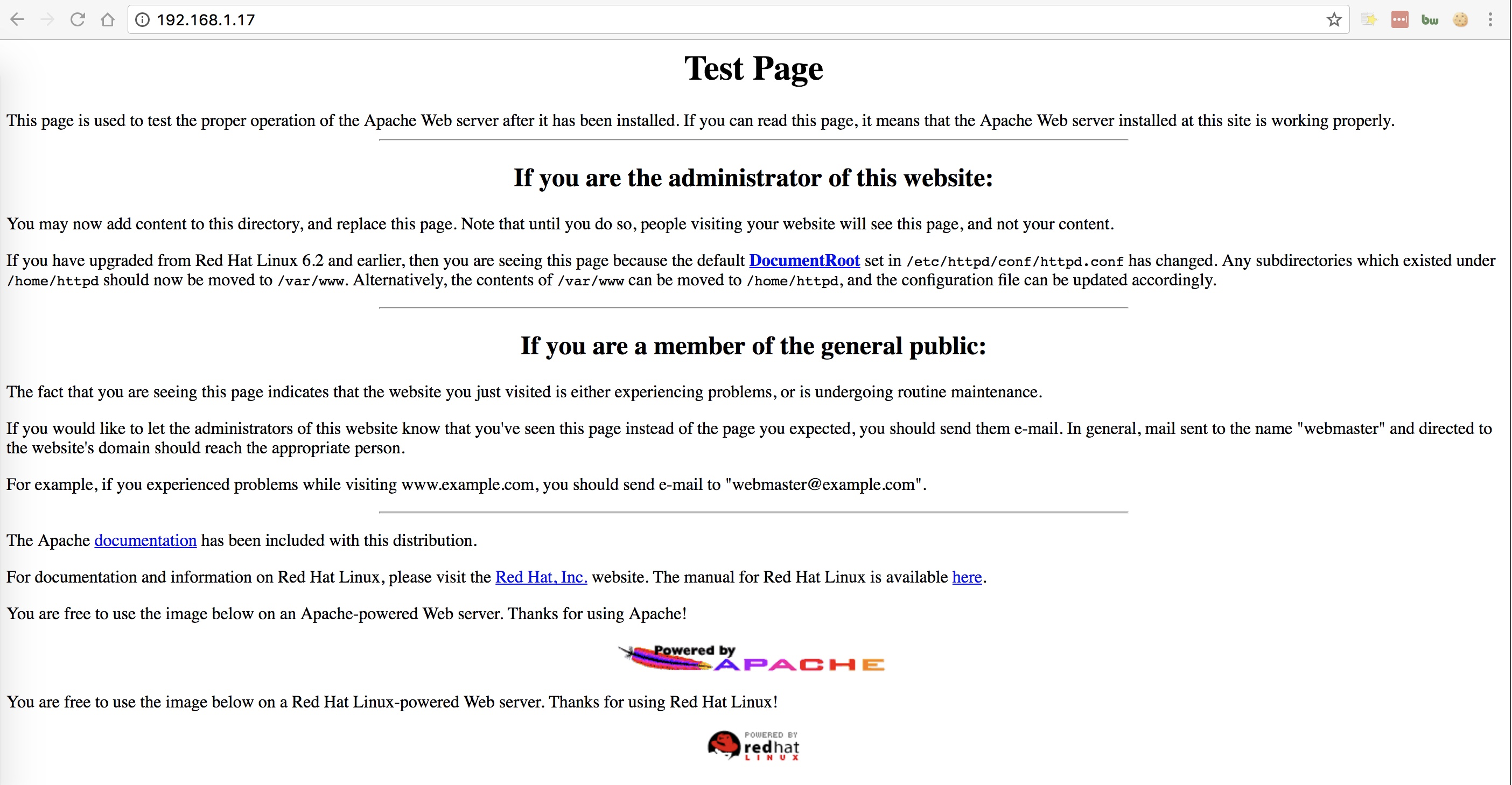View site information icon next to 192.168.1.17
This screenshot has height=785, width=1512.
pos(142,20)
